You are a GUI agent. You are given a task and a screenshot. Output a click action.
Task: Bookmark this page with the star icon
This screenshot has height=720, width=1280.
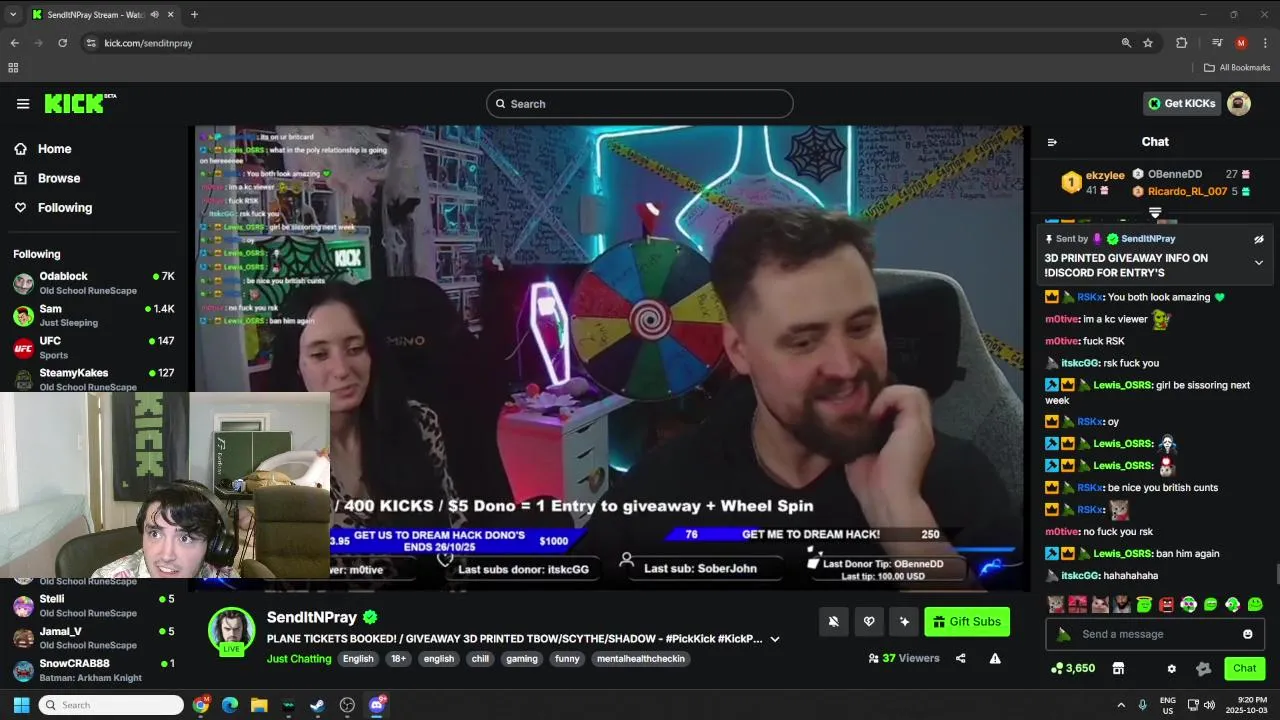pyautogui.click(x=1148, y=43)
